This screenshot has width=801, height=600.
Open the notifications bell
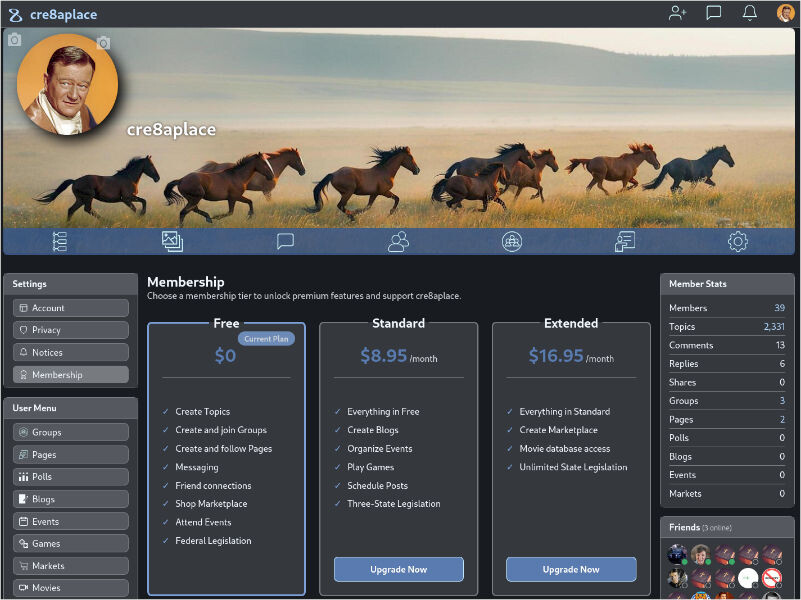click(x=750, y=13)
